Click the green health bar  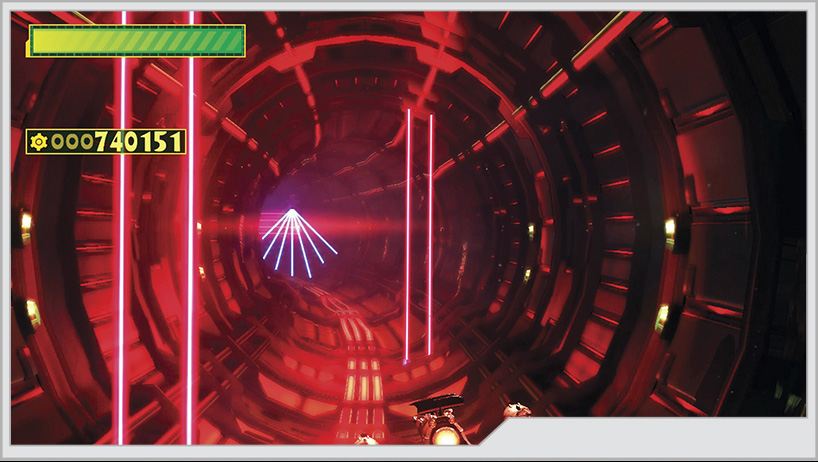point(136,41)
